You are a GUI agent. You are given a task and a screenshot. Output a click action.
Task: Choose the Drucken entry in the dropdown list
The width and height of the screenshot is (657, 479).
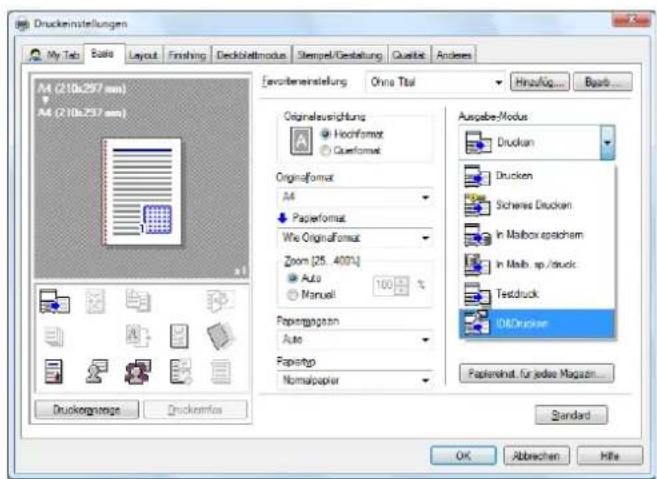tap(537, 176)
